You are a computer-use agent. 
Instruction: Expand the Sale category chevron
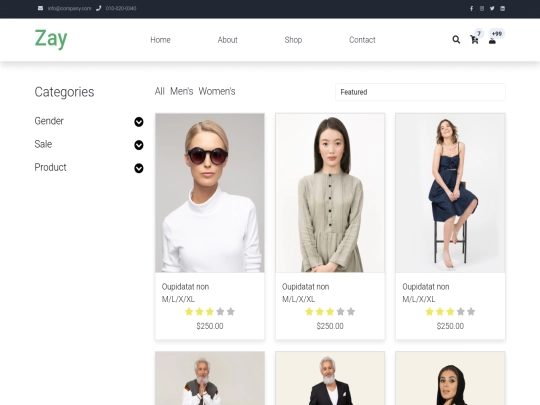[x=139, y=145]
